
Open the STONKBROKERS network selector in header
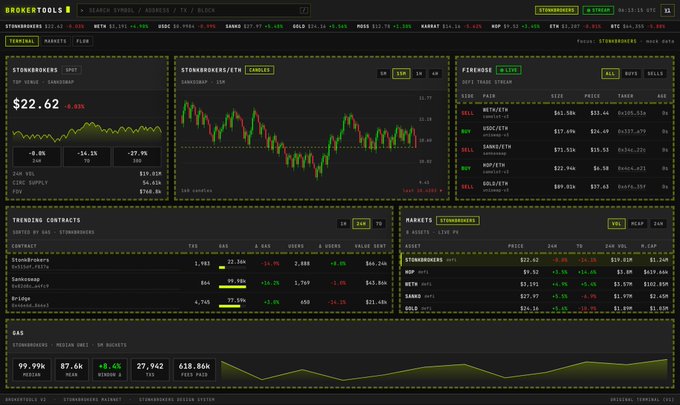pos(556,10)
